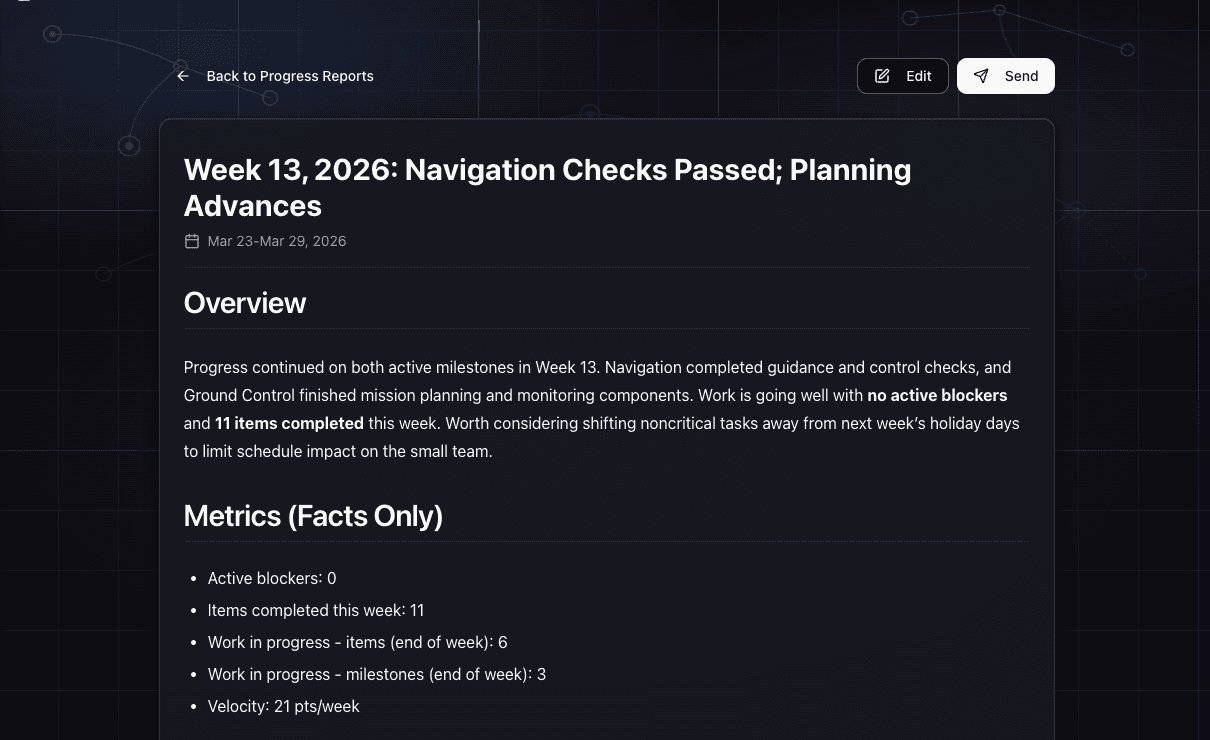Screen dimensions: 1210x740
Task: Click the bold "no active blockers" text
Action: tap(937, 395)
